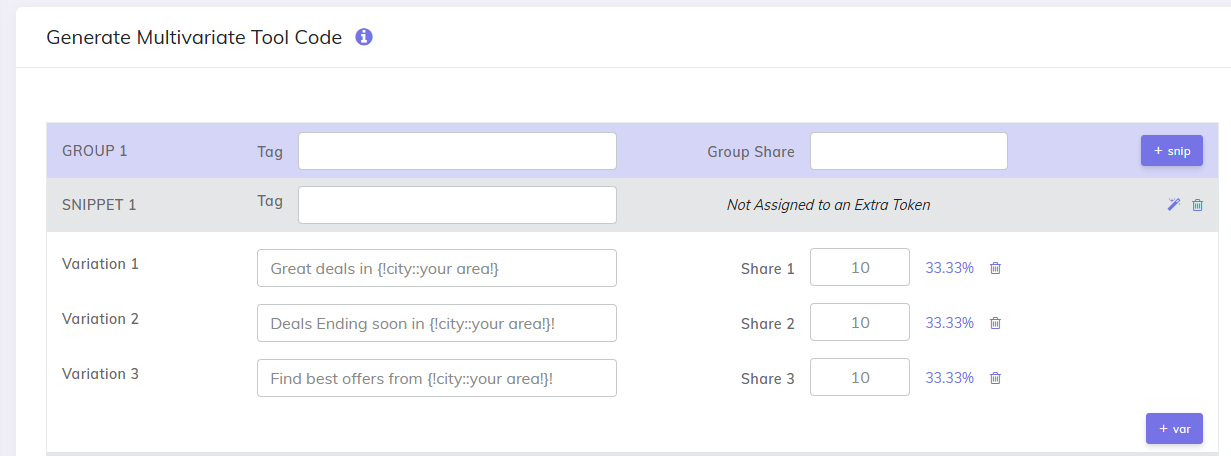
Task: Delete Snippet 1 using its trash icon
Action: pyautogui.click(x=1197, y=204)
